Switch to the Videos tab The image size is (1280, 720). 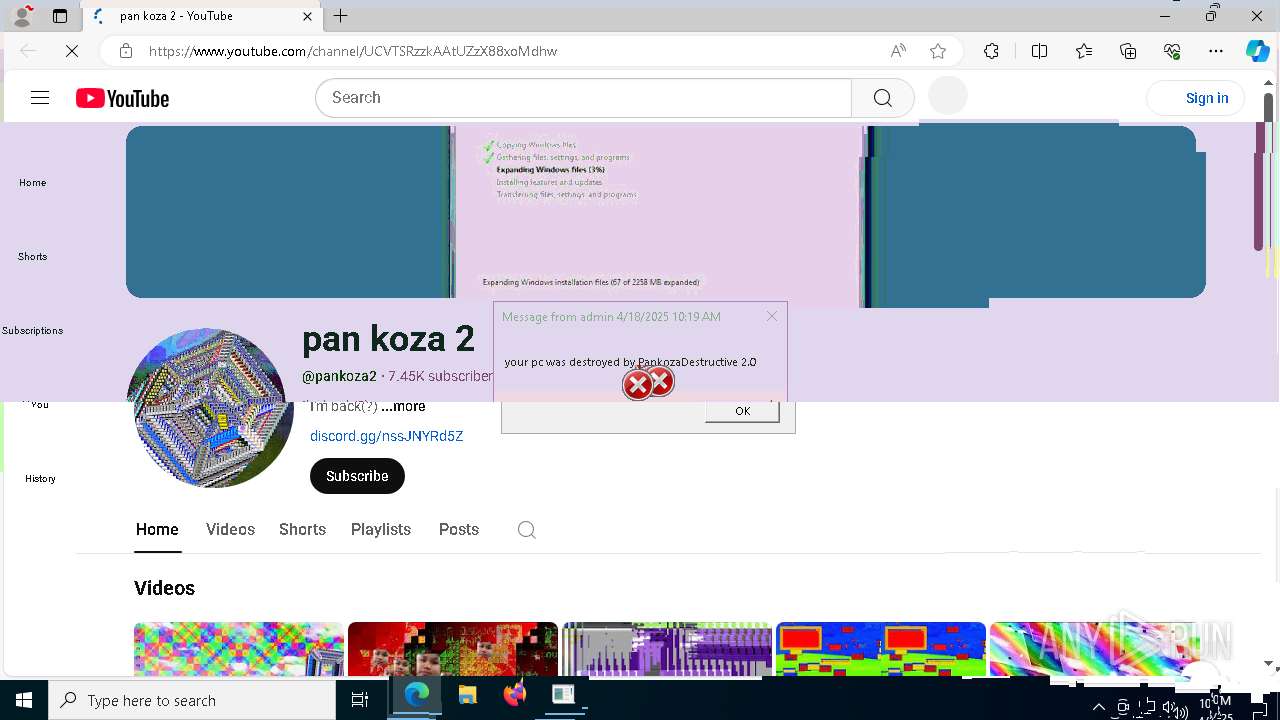[230, 530]
